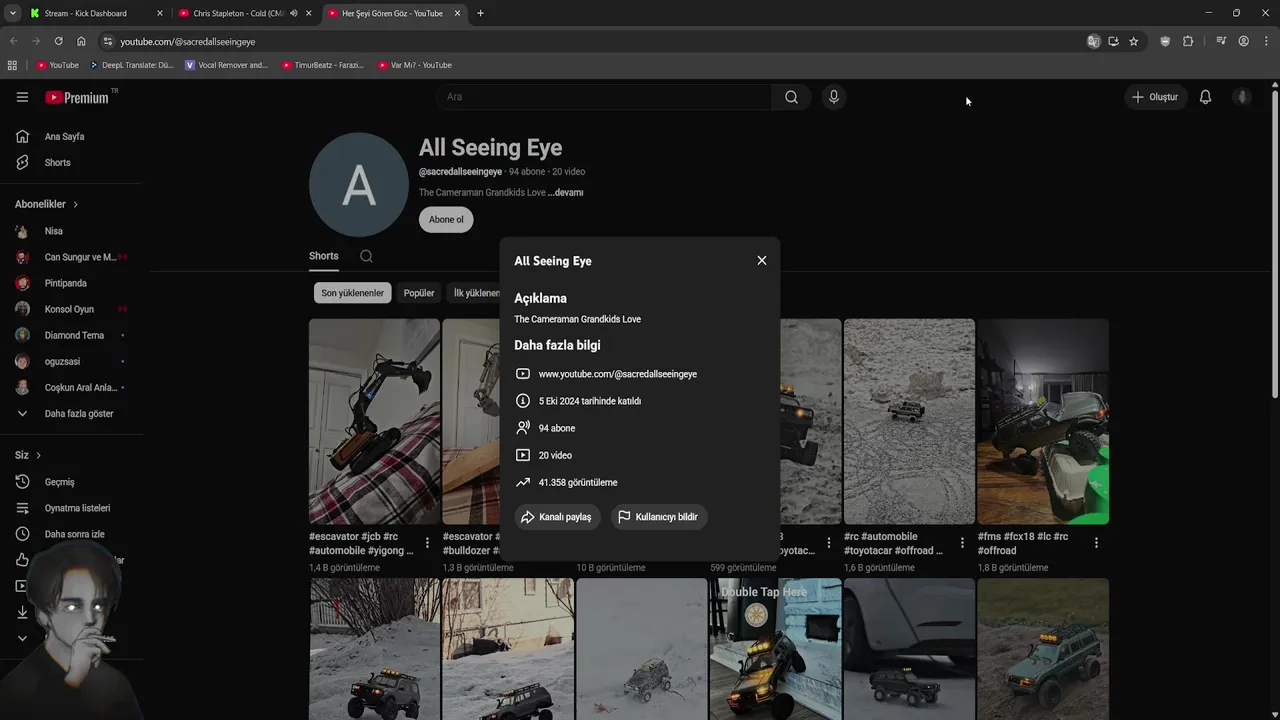Open the tab search dropdown arrow
Screen dimensions: 1280x720
12,13
